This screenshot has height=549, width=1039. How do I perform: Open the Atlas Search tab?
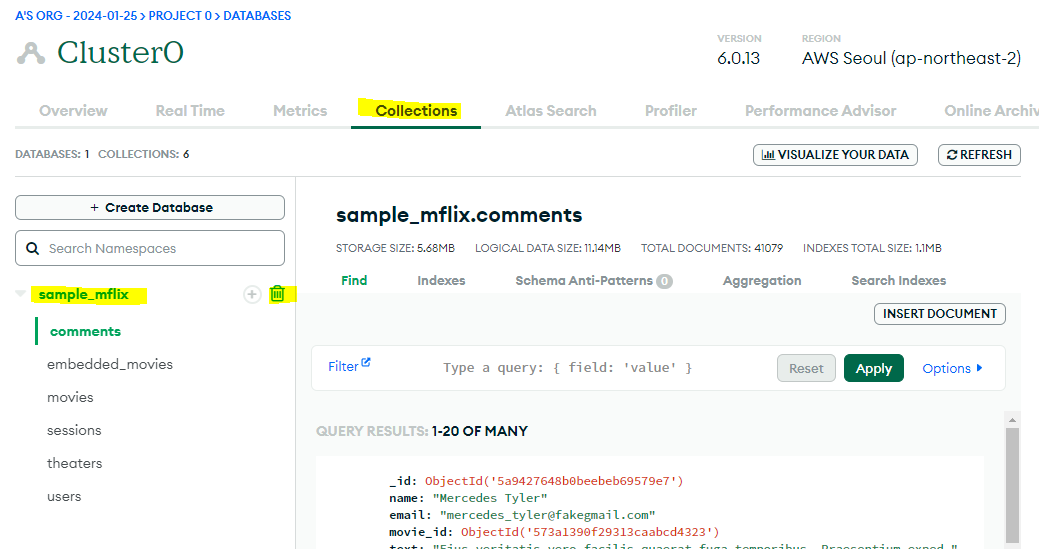coord(551,111)
